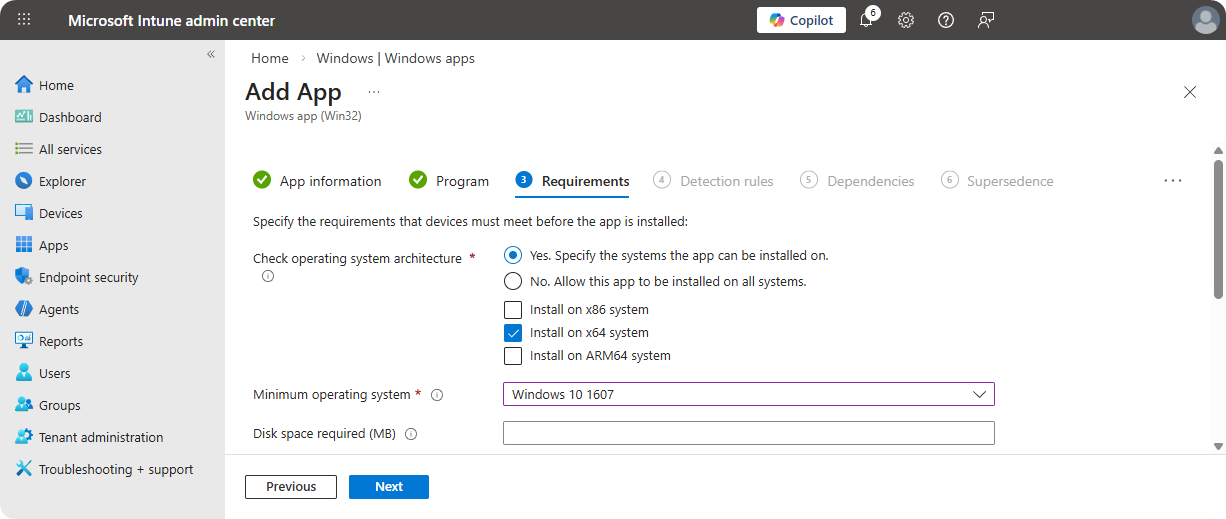
Task: Switch to the Program step tab
Action: (x=450, y=181)
